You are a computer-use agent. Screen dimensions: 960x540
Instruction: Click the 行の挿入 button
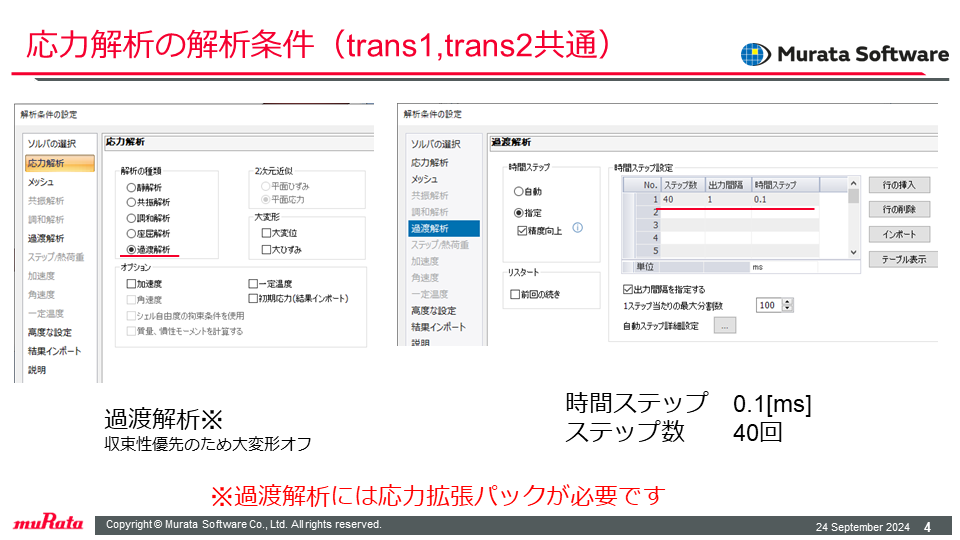pos(899,185)
